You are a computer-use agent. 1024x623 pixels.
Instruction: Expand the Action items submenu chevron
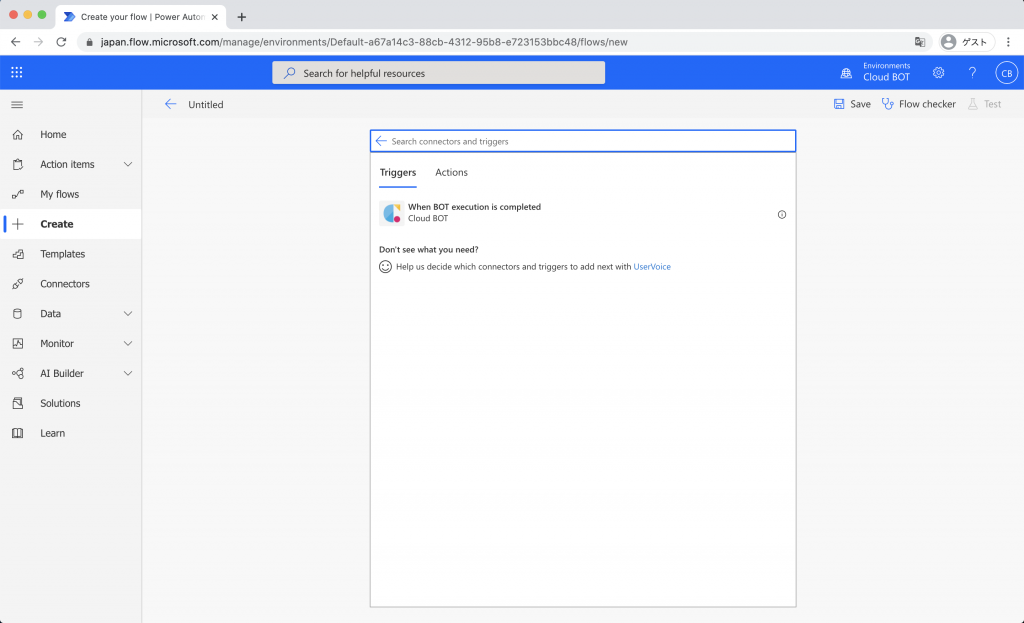click(x=128, y=165)
